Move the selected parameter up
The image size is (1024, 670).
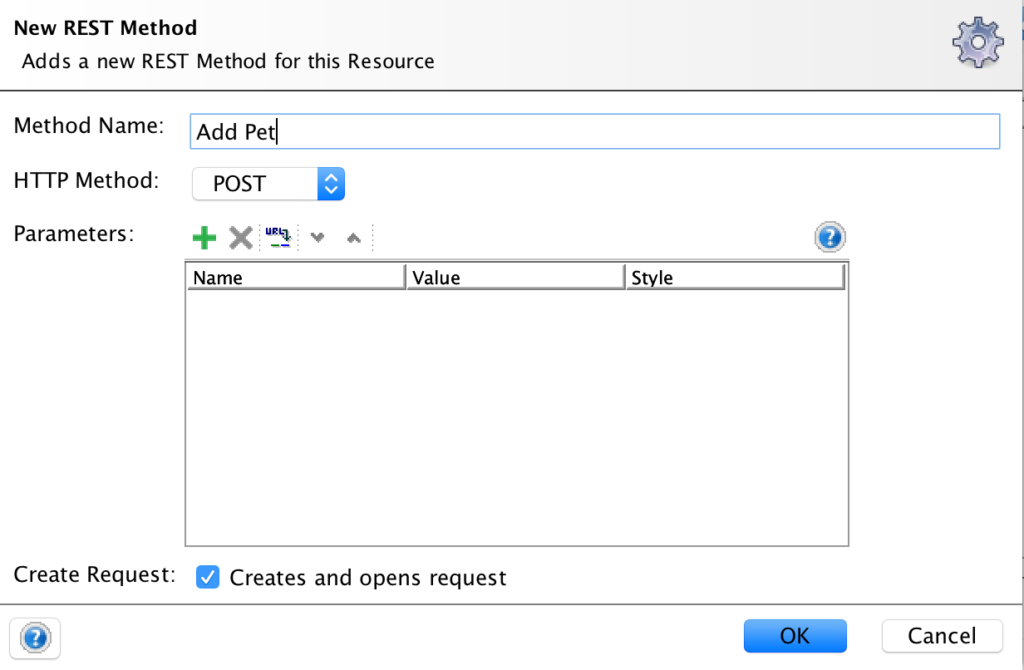point(353,237)
